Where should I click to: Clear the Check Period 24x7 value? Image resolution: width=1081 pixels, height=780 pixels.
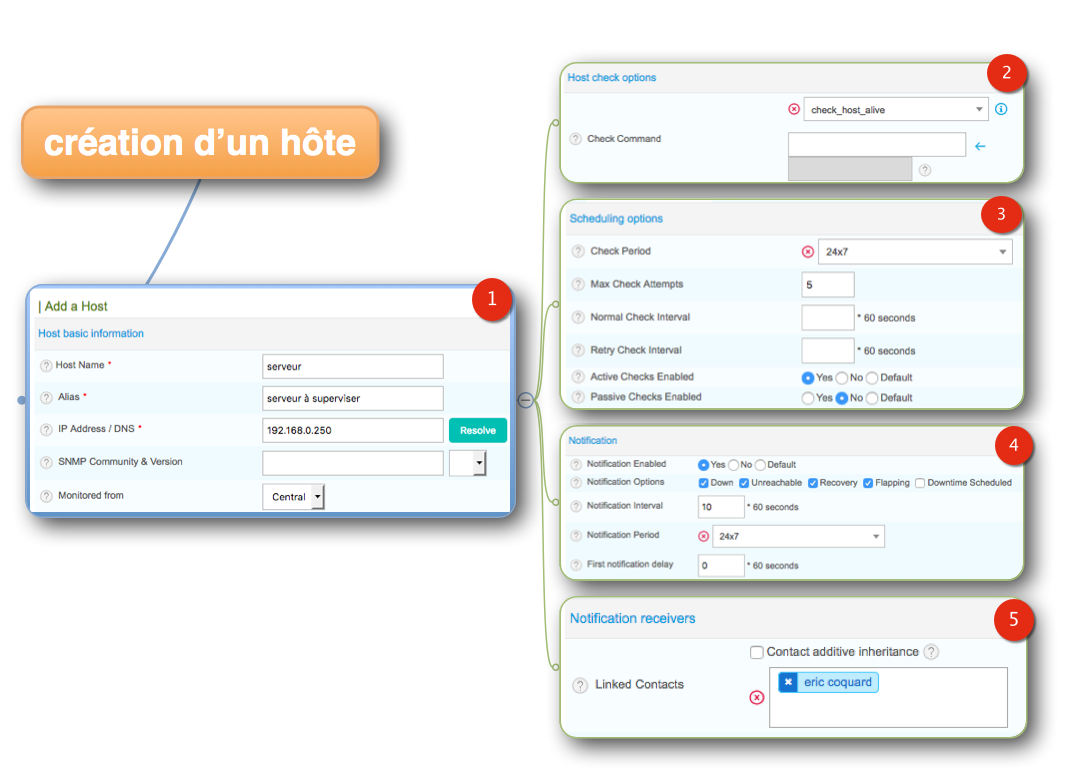coord(808,252)
